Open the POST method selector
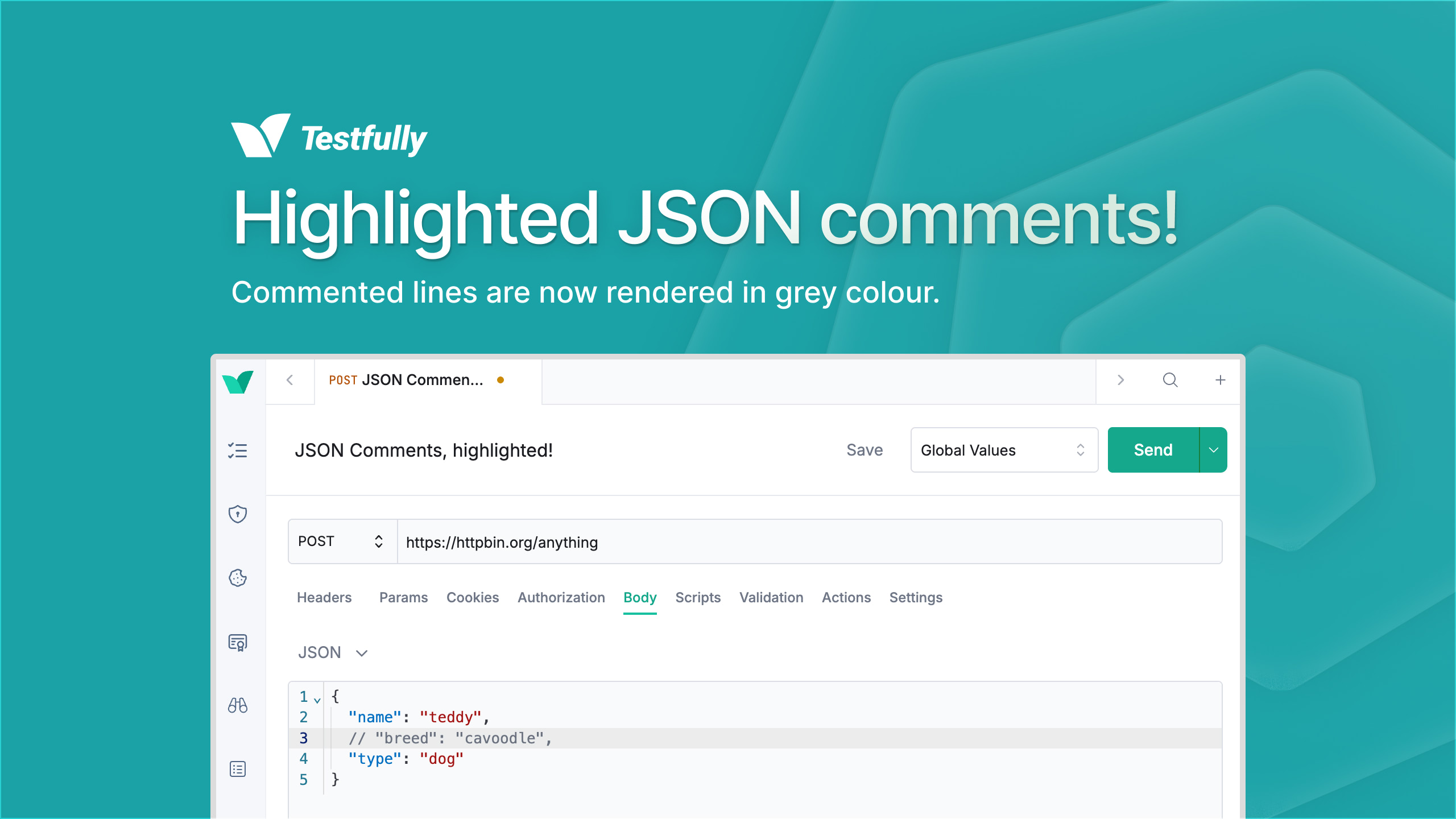The height and width of the screenshot is (819, 1456). click(342, 541)
